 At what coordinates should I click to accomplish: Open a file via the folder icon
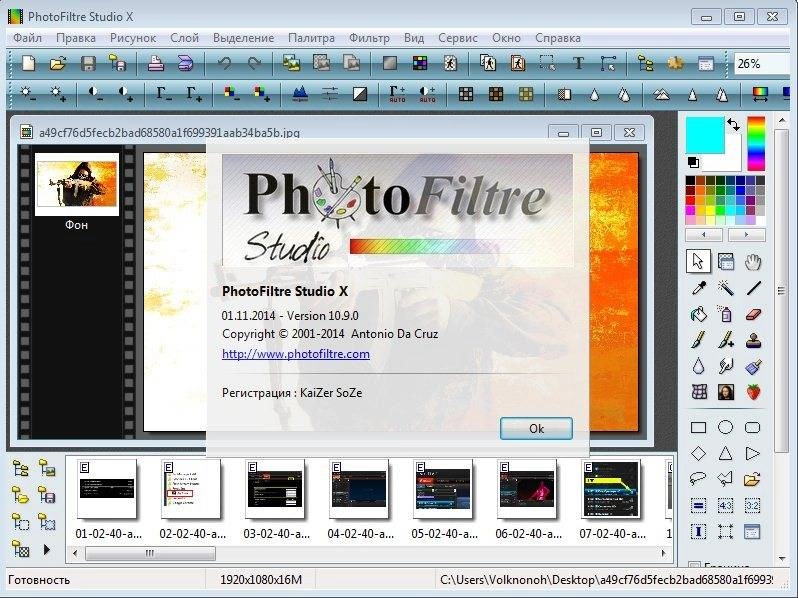coord(58,64)
